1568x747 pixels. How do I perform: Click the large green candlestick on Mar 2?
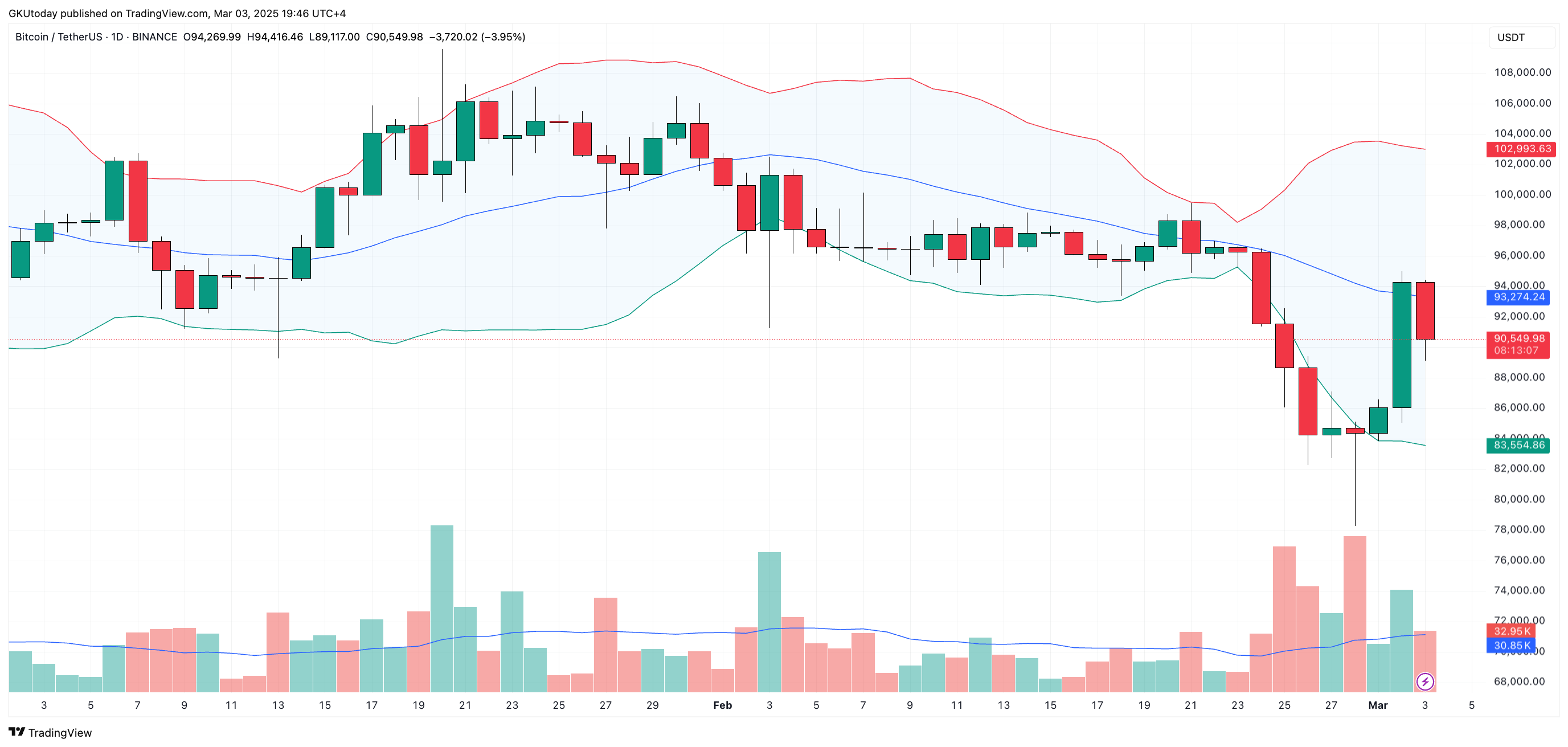[x=1402, y=345]
